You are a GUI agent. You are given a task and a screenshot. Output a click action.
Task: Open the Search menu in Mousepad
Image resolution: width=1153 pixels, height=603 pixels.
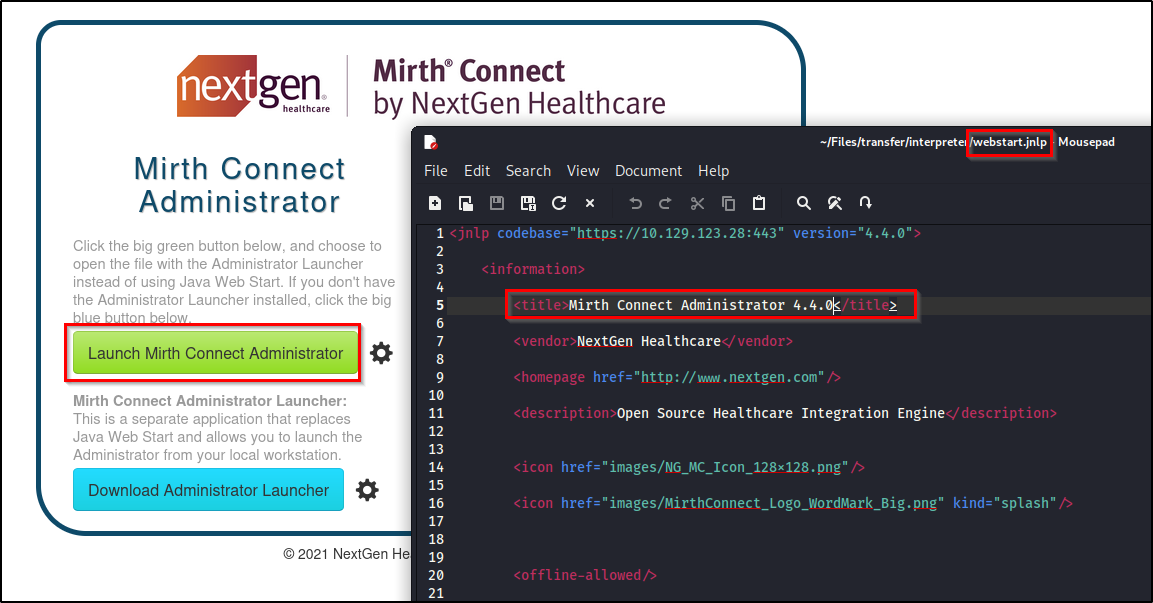pos(528,171)
